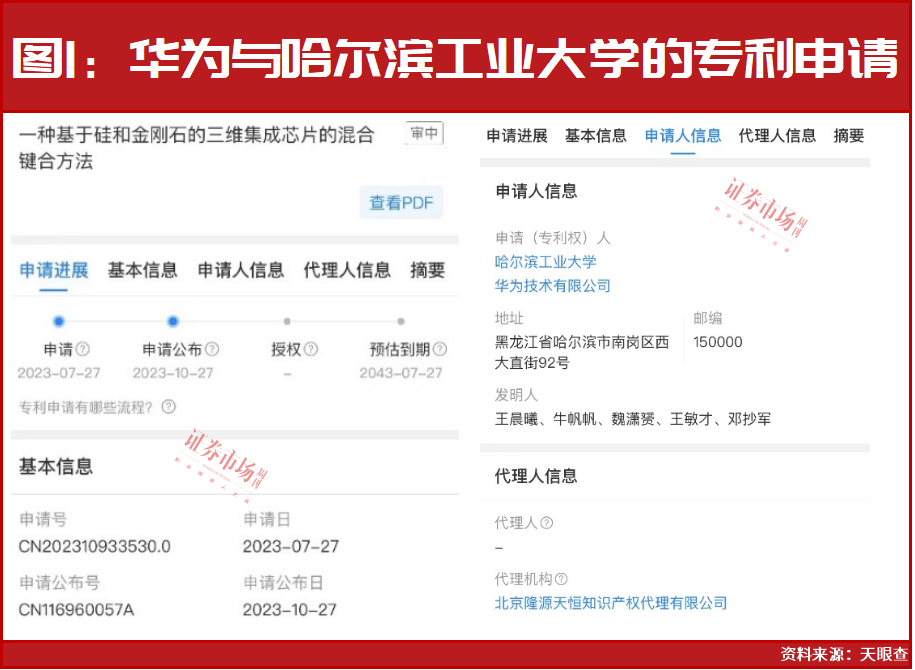Open the 查看PDF button
The width and height of the screenshot is (915, 670).
click(x=401, y=203)
